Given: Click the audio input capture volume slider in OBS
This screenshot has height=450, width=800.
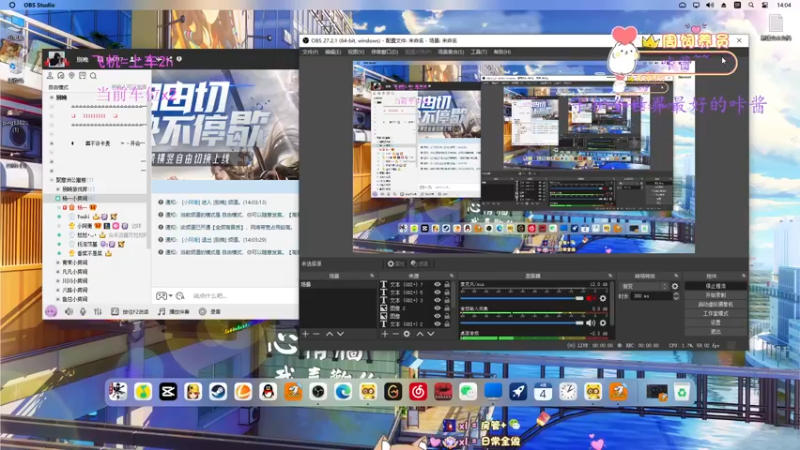Looking at the screenshot, I should pos(522,323).
